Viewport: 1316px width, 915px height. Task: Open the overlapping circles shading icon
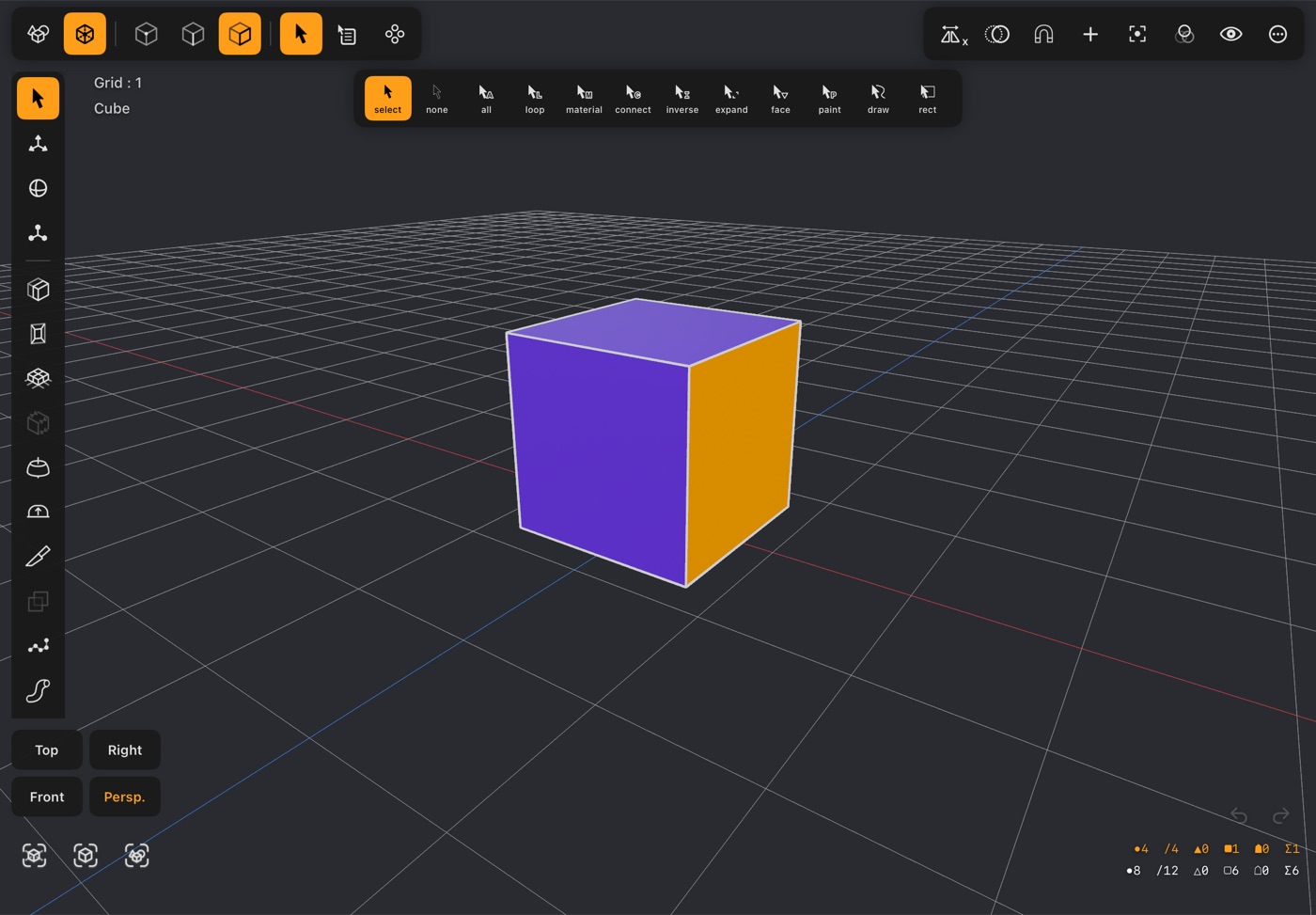click(1184, 34)
